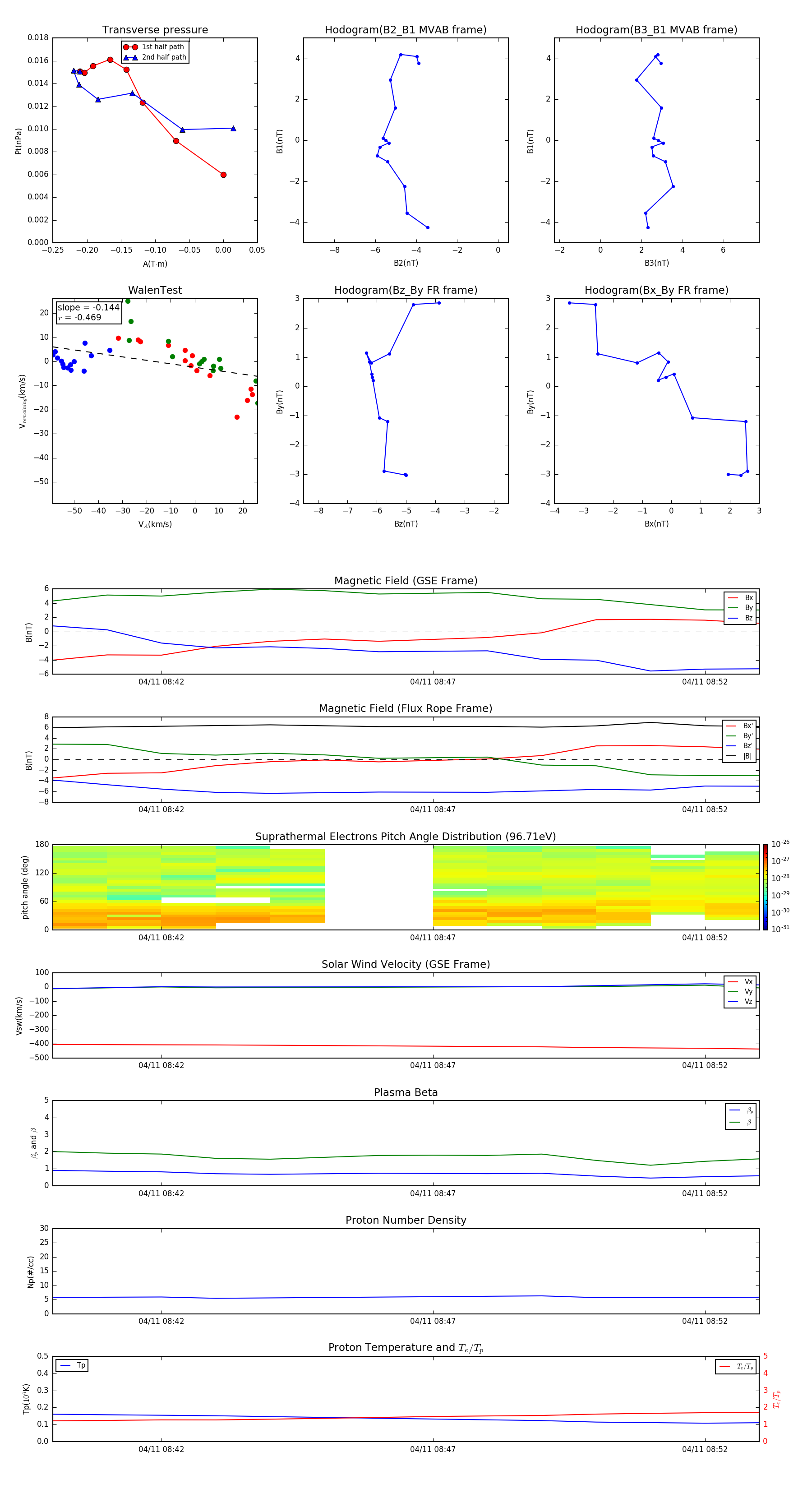
Task: Select the Bx entry in GSE legend
Action: tap(740, 598)
